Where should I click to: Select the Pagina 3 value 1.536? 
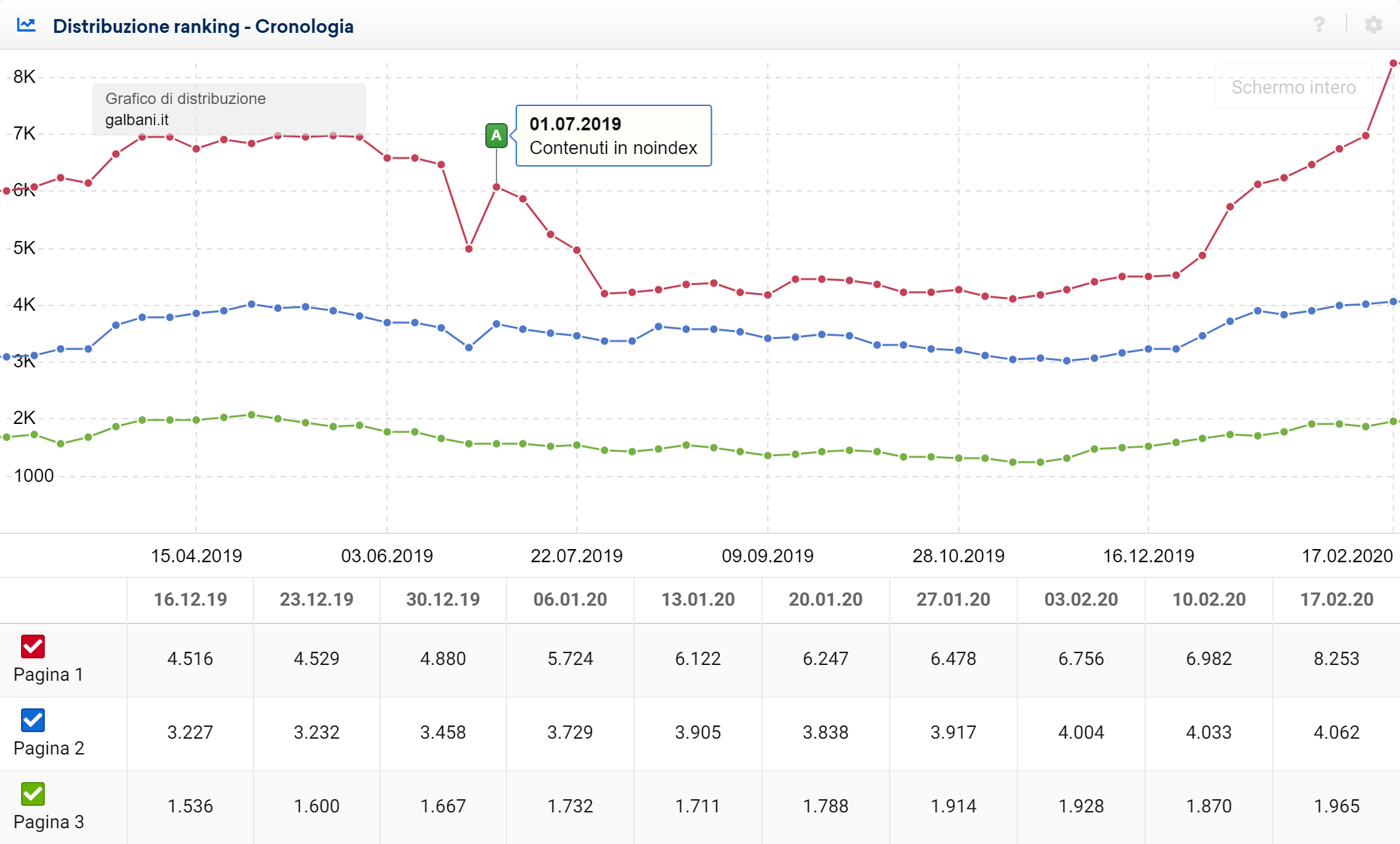coord(190,806)
